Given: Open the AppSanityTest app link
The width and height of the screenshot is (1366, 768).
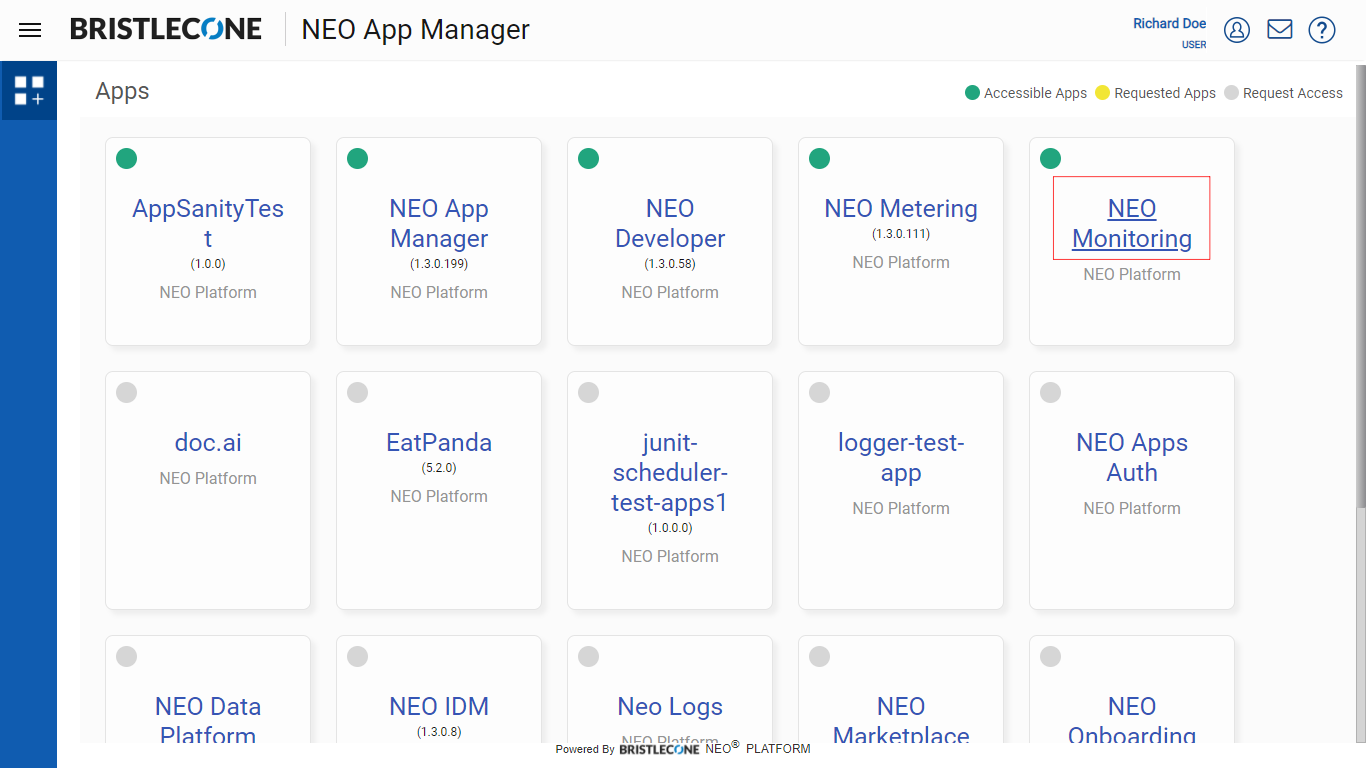Looking at the screenshot, I should coord(208,223).
